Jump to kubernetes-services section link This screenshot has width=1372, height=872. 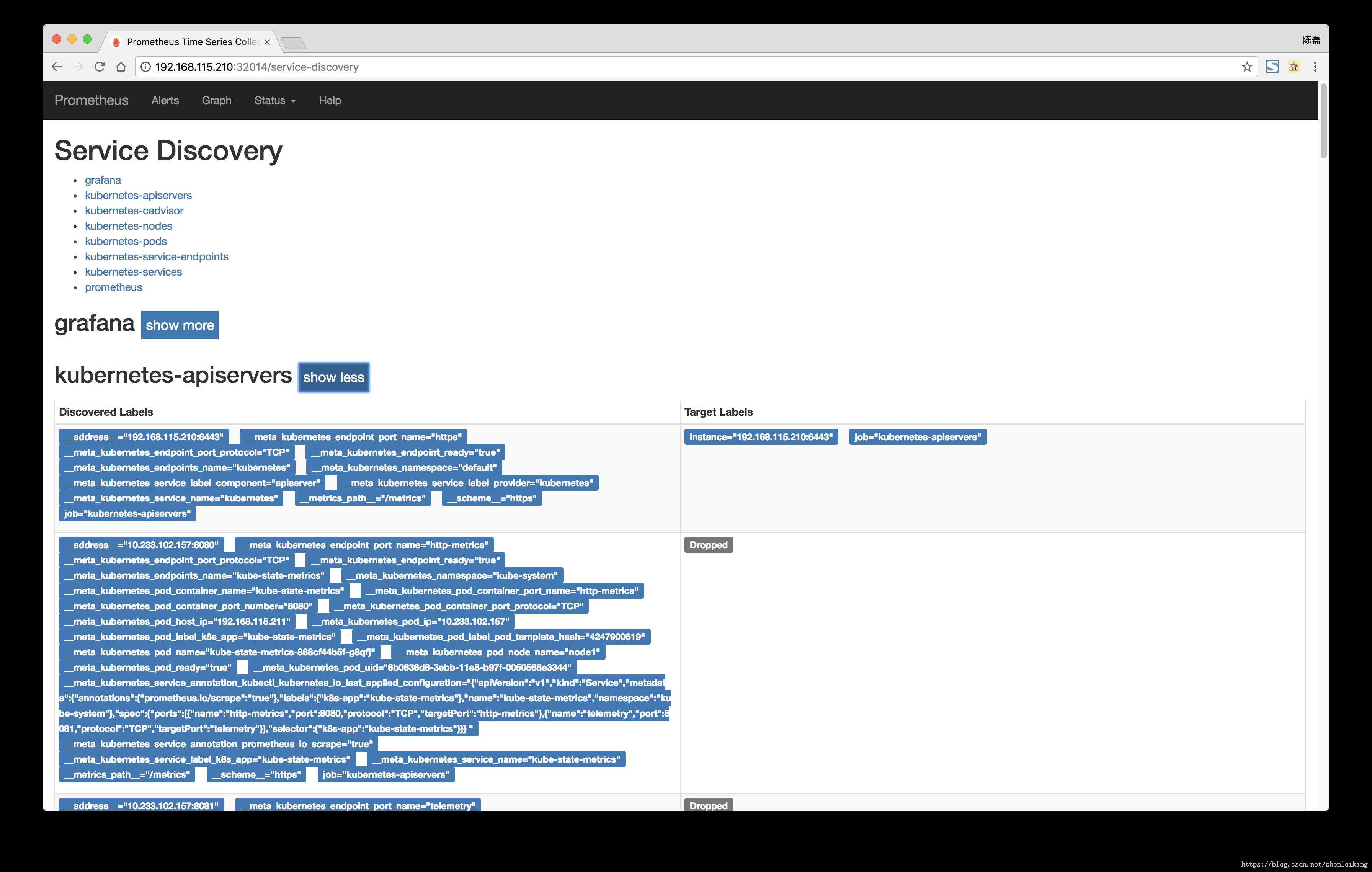pos(133,272)
